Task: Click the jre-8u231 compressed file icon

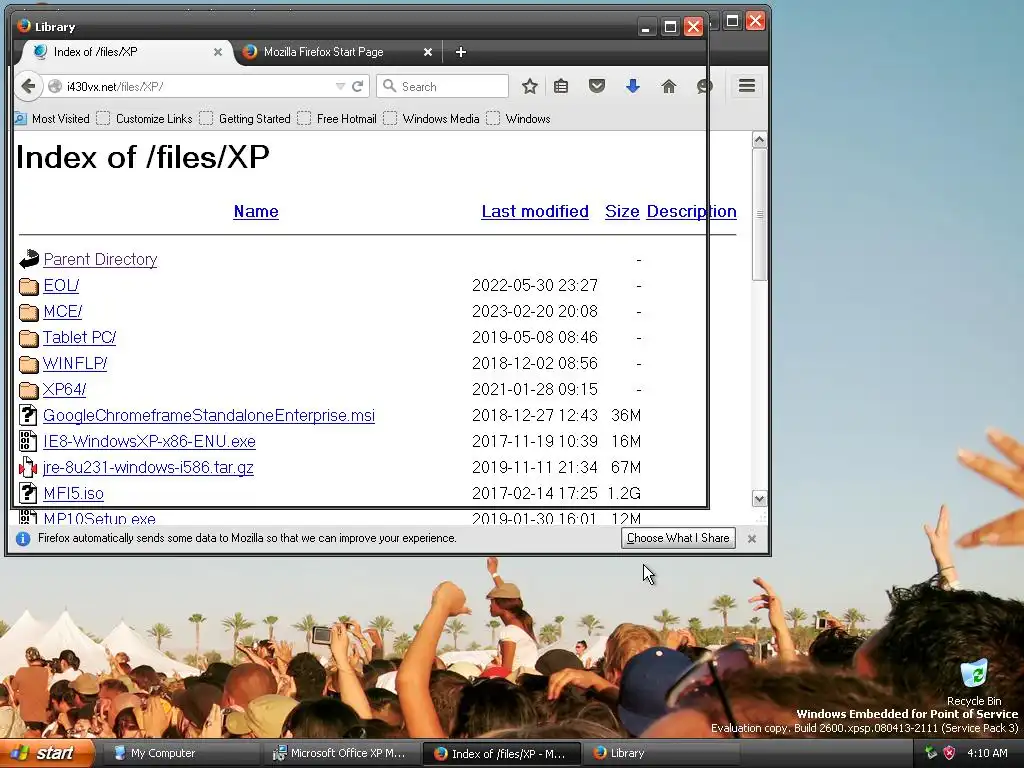Action: coord(27,468)
